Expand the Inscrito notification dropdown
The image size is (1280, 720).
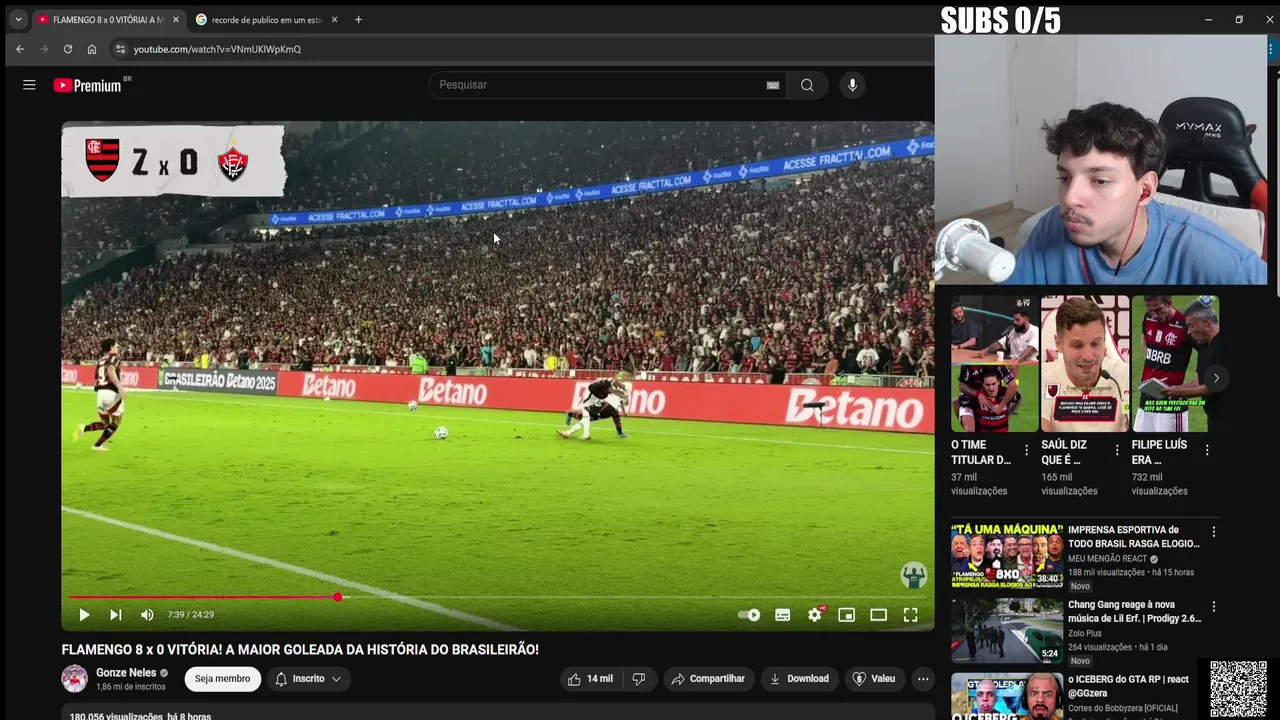coord(309,679)
